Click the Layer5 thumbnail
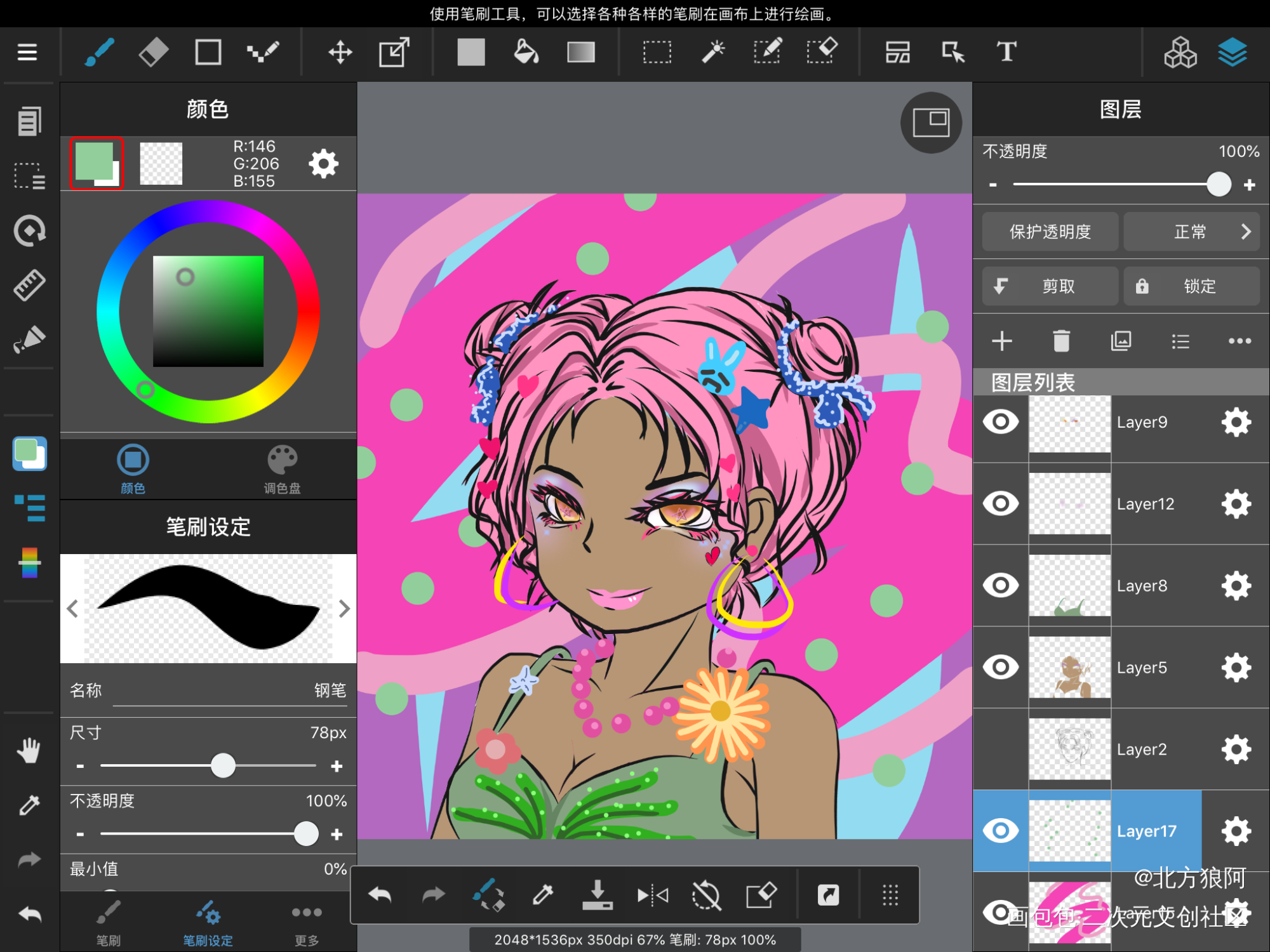Viewport: 1270px width, 952px height. tap(1069, 667)
